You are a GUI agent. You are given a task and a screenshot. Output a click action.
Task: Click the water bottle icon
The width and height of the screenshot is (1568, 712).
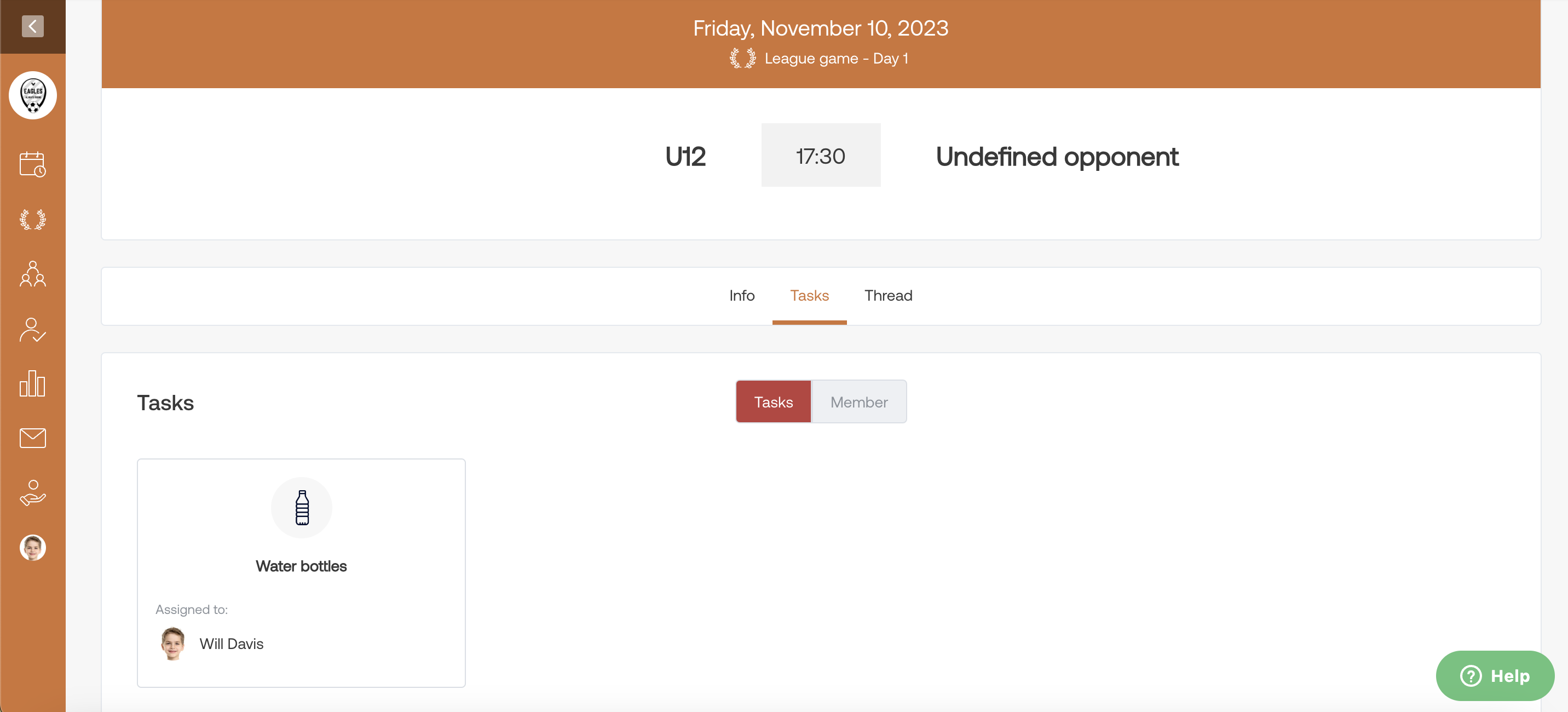click(302, 508)
